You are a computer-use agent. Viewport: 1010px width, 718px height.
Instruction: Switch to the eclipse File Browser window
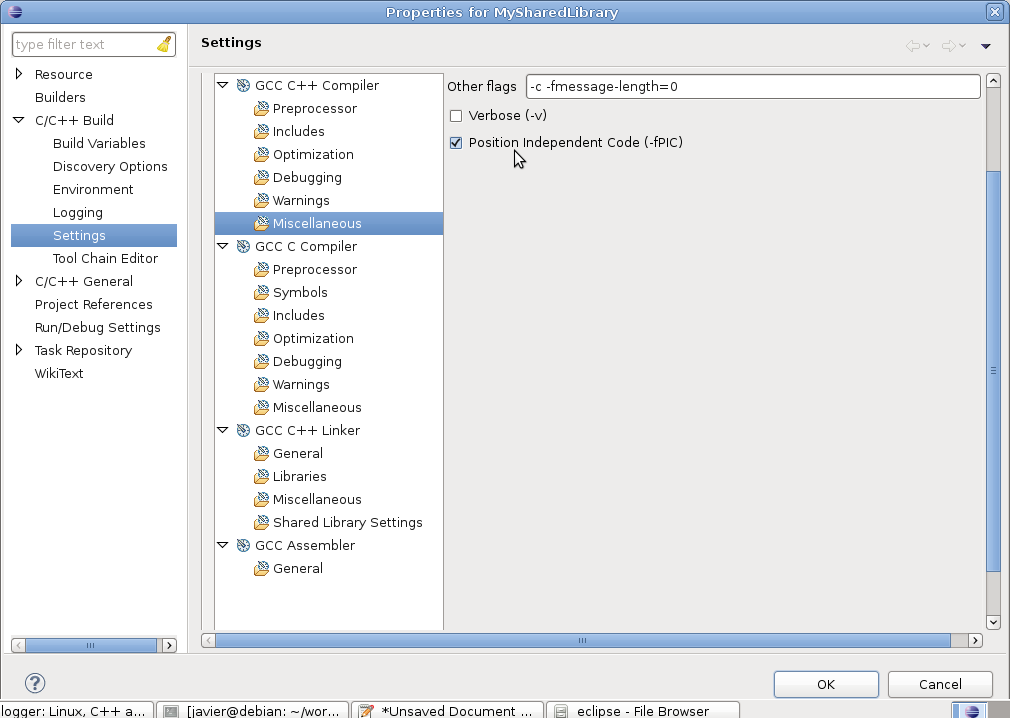pyautogui.click(x=643, y=710)
